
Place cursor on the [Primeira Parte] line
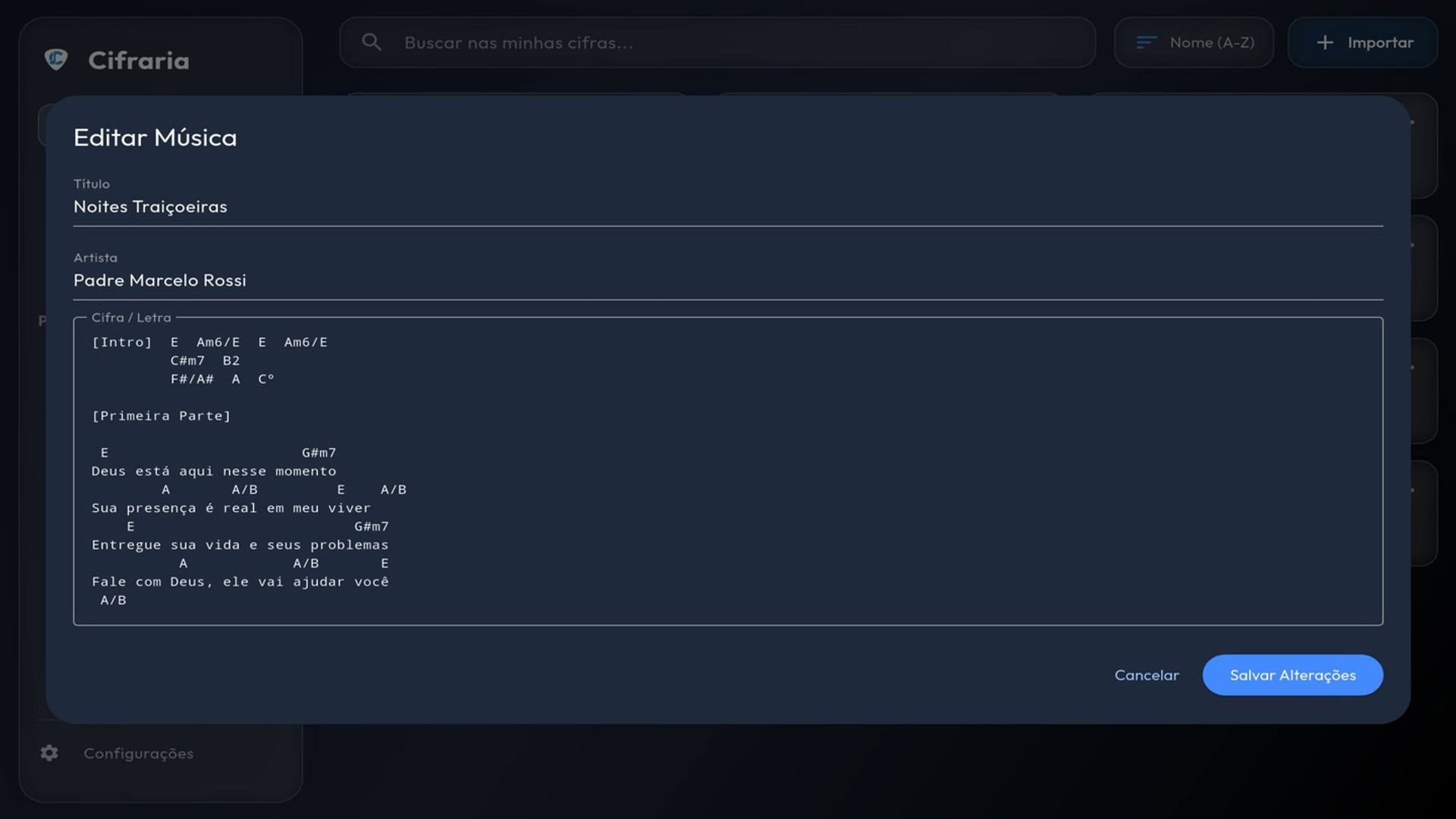(x=161, y=416)
